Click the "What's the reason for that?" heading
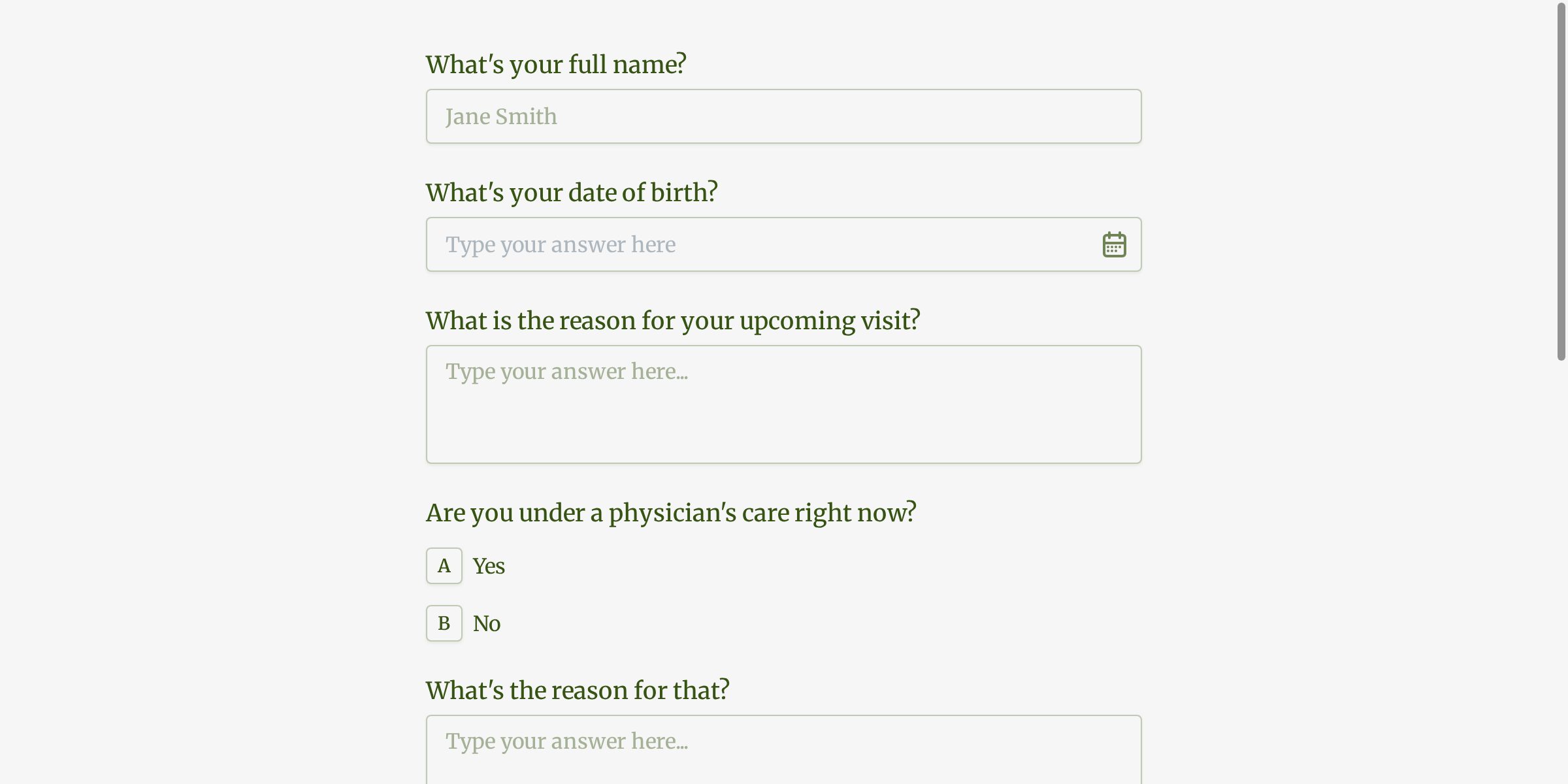 [578, 689]
